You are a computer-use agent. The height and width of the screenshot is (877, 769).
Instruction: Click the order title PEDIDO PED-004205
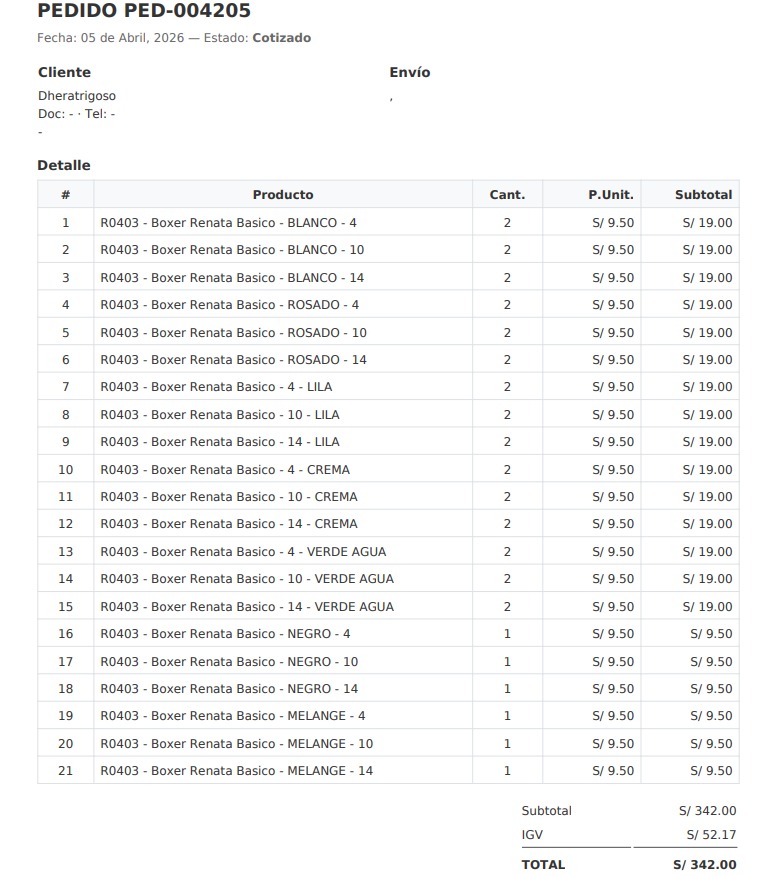tap(144, 12)
